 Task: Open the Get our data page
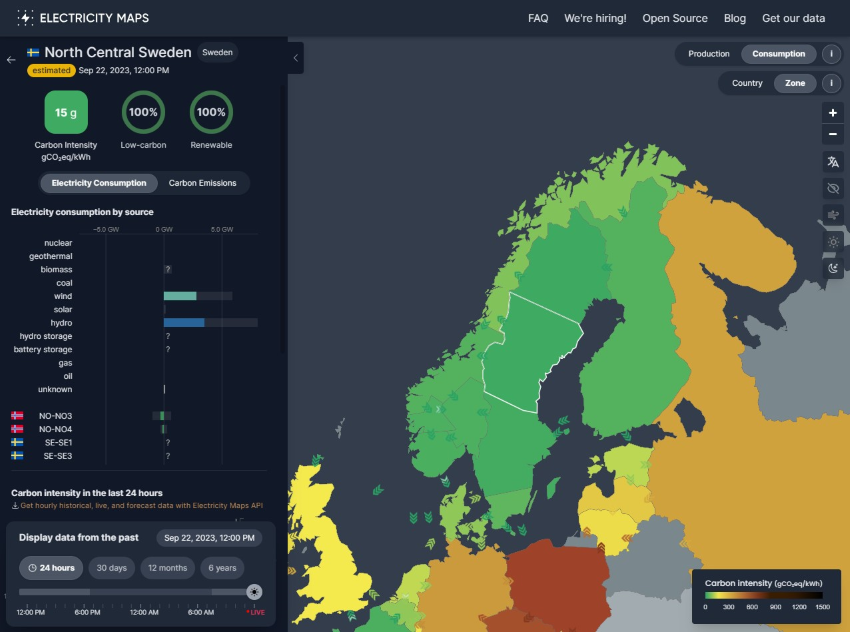[794, 18]
